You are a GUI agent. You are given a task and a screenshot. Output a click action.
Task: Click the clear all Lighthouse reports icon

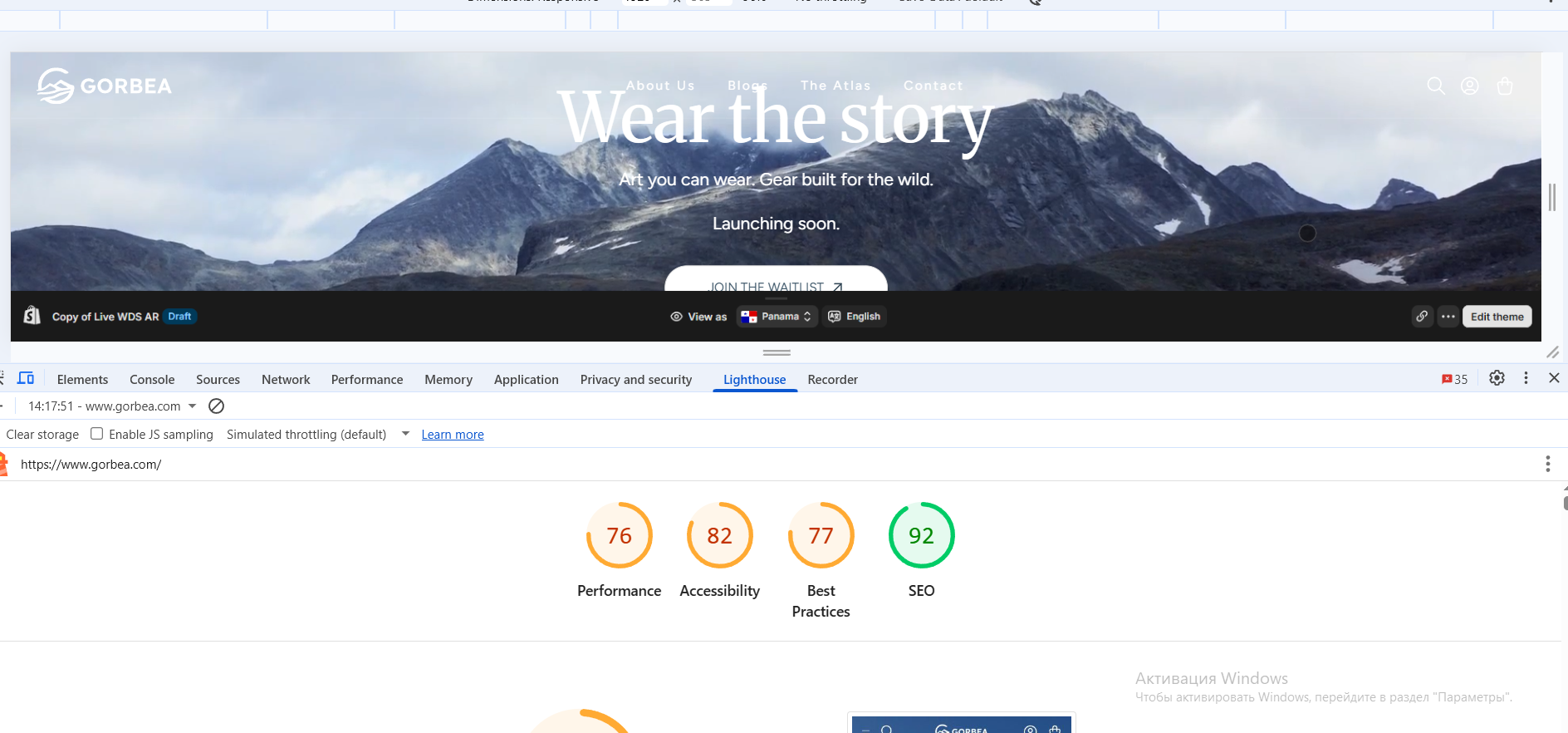point(216,406)
